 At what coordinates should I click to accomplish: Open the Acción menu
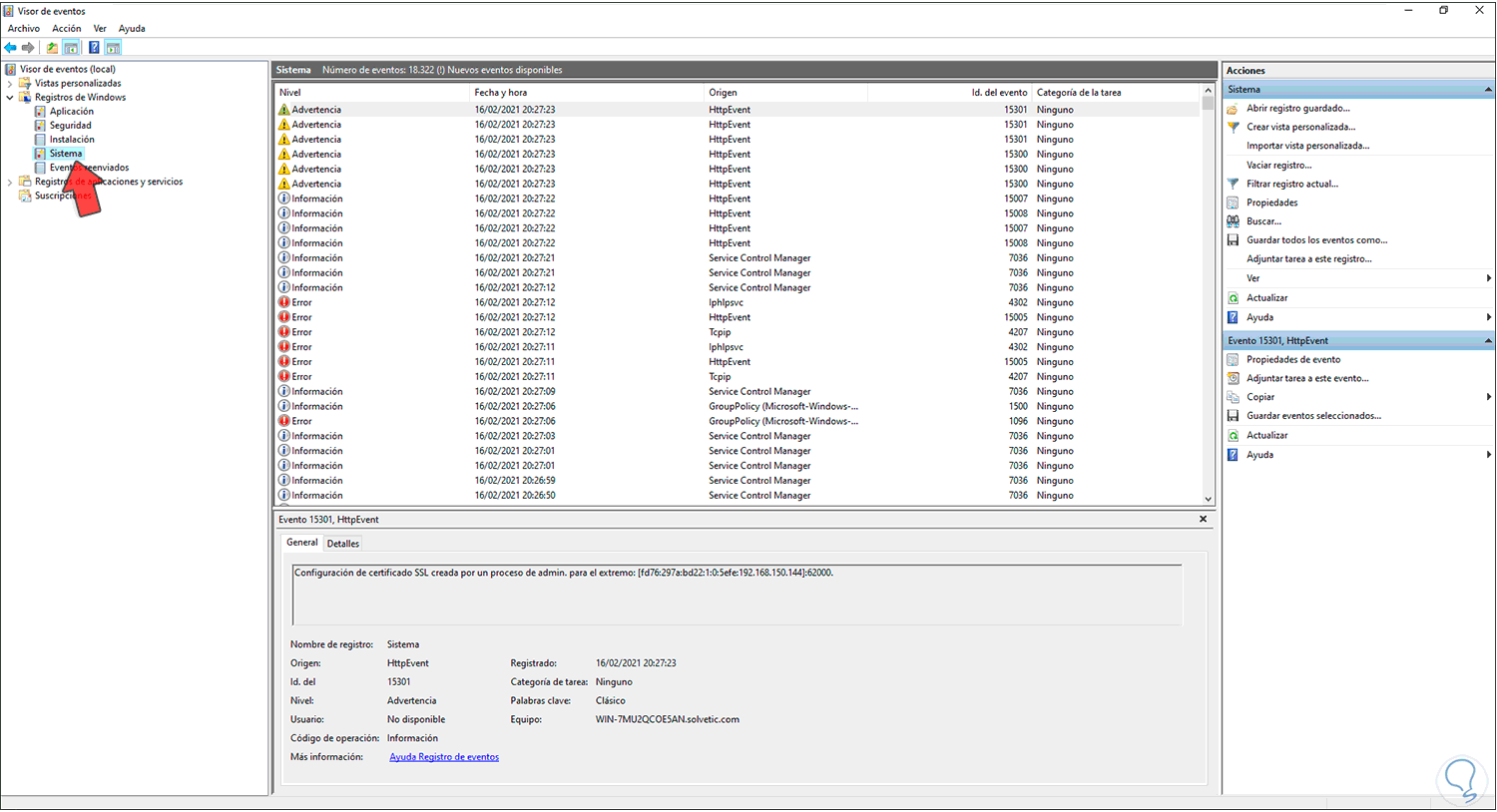pos(66,28)
